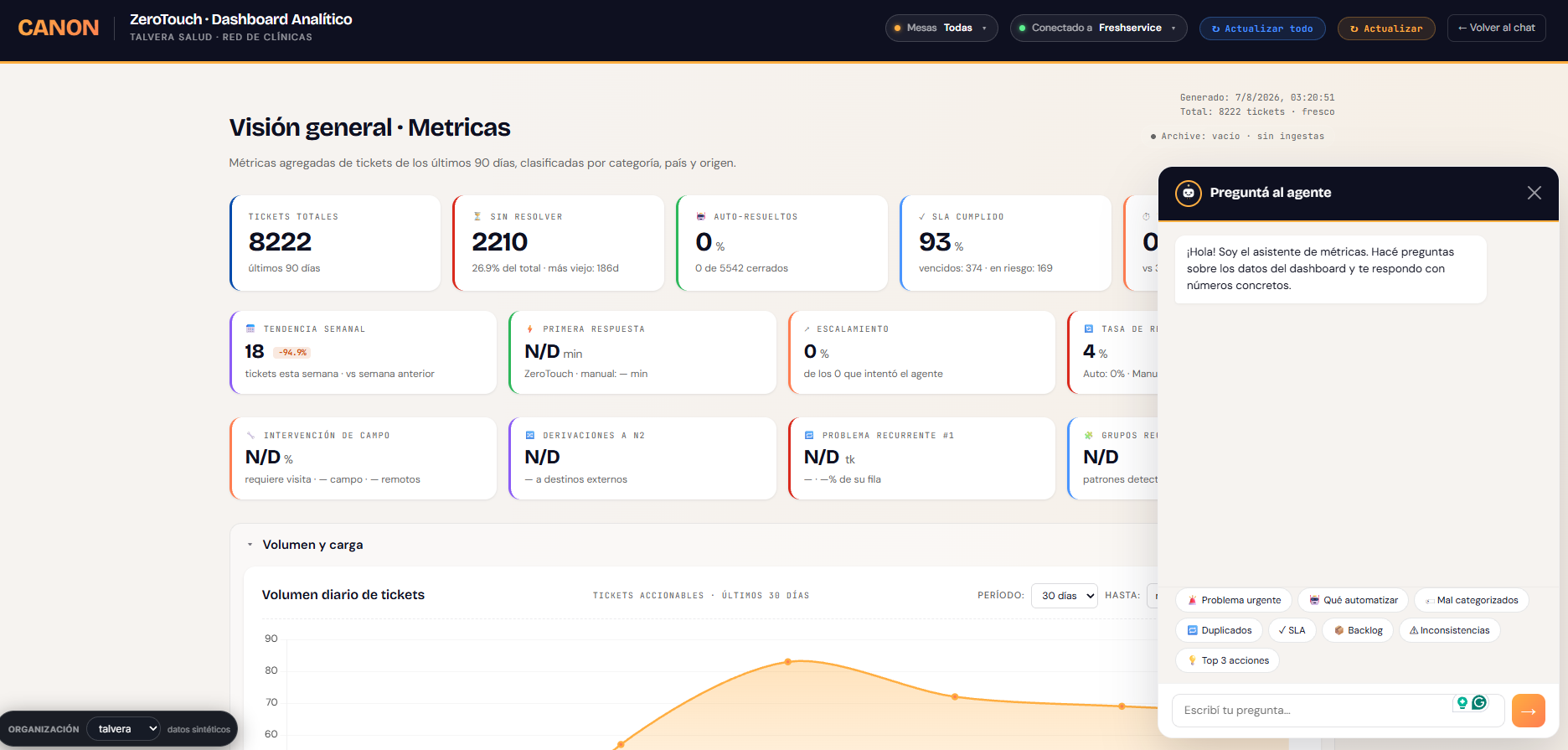Click the -94.9% trend badge
Viewport: 1568px width, 750px height.
(292, 353)
